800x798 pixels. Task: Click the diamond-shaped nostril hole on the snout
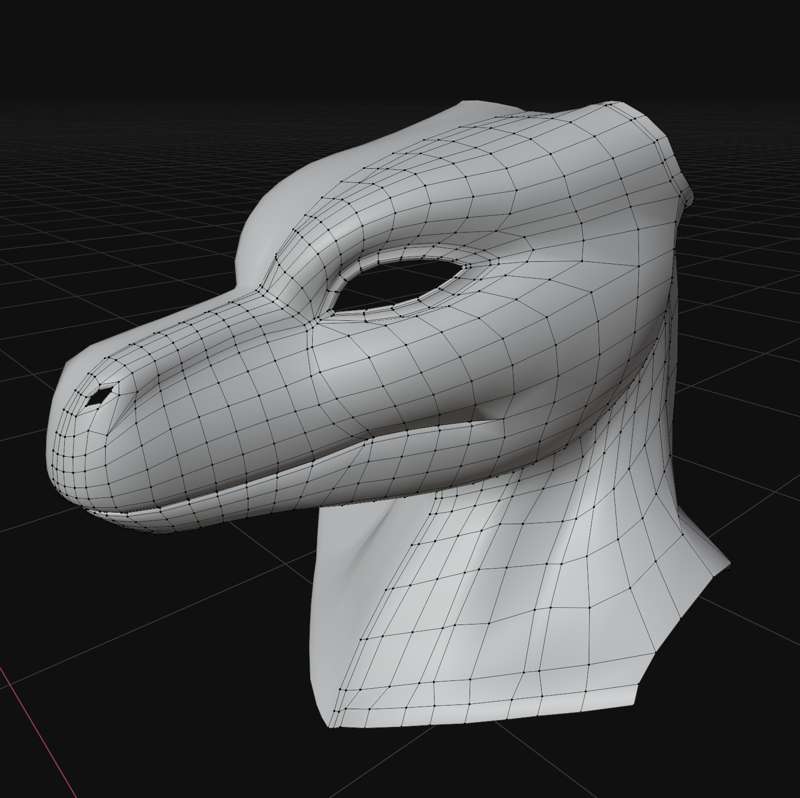[99, 396]
